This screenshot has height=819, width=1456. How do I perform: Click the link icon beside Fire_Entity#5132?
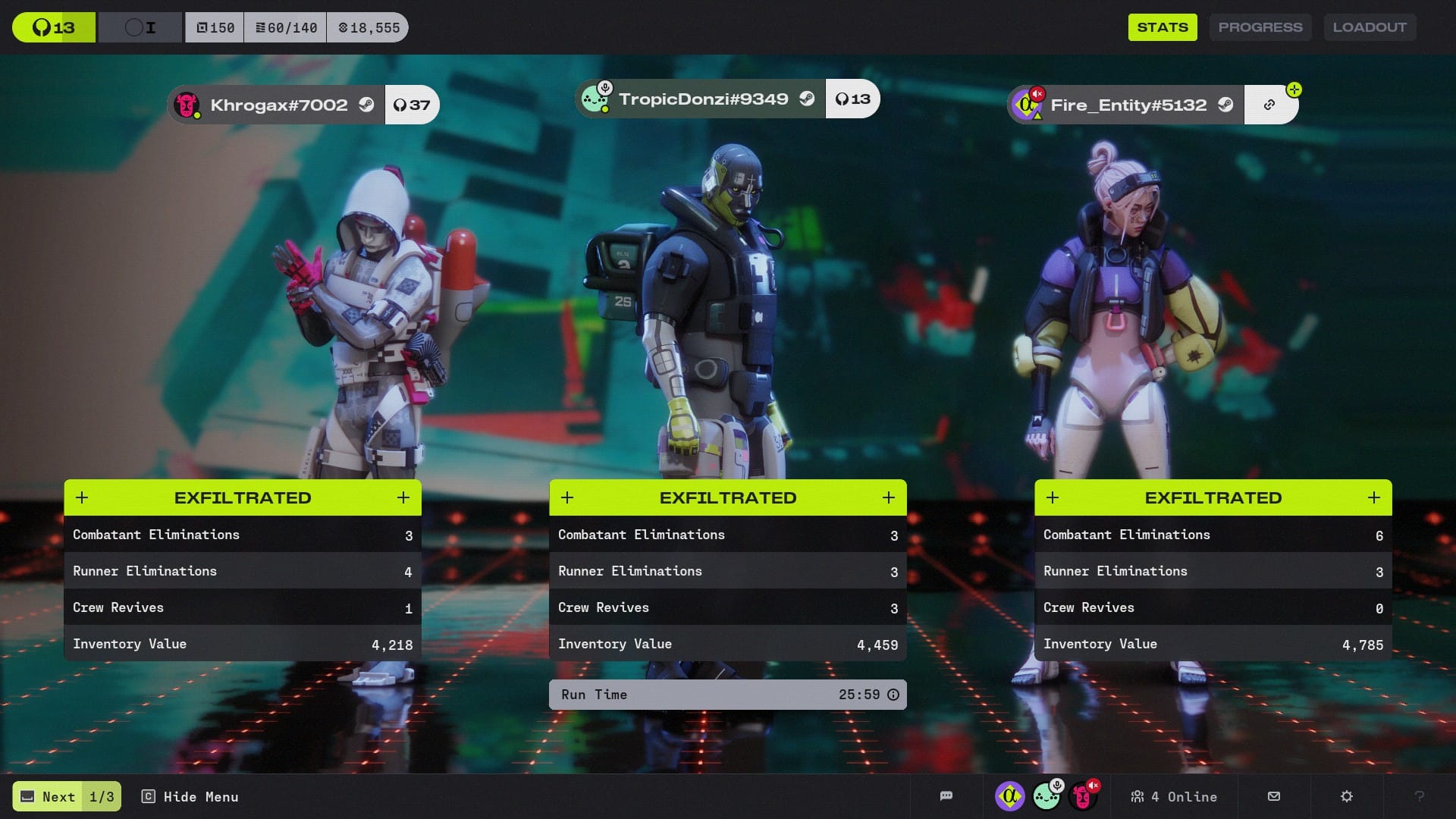(1269, 105)
